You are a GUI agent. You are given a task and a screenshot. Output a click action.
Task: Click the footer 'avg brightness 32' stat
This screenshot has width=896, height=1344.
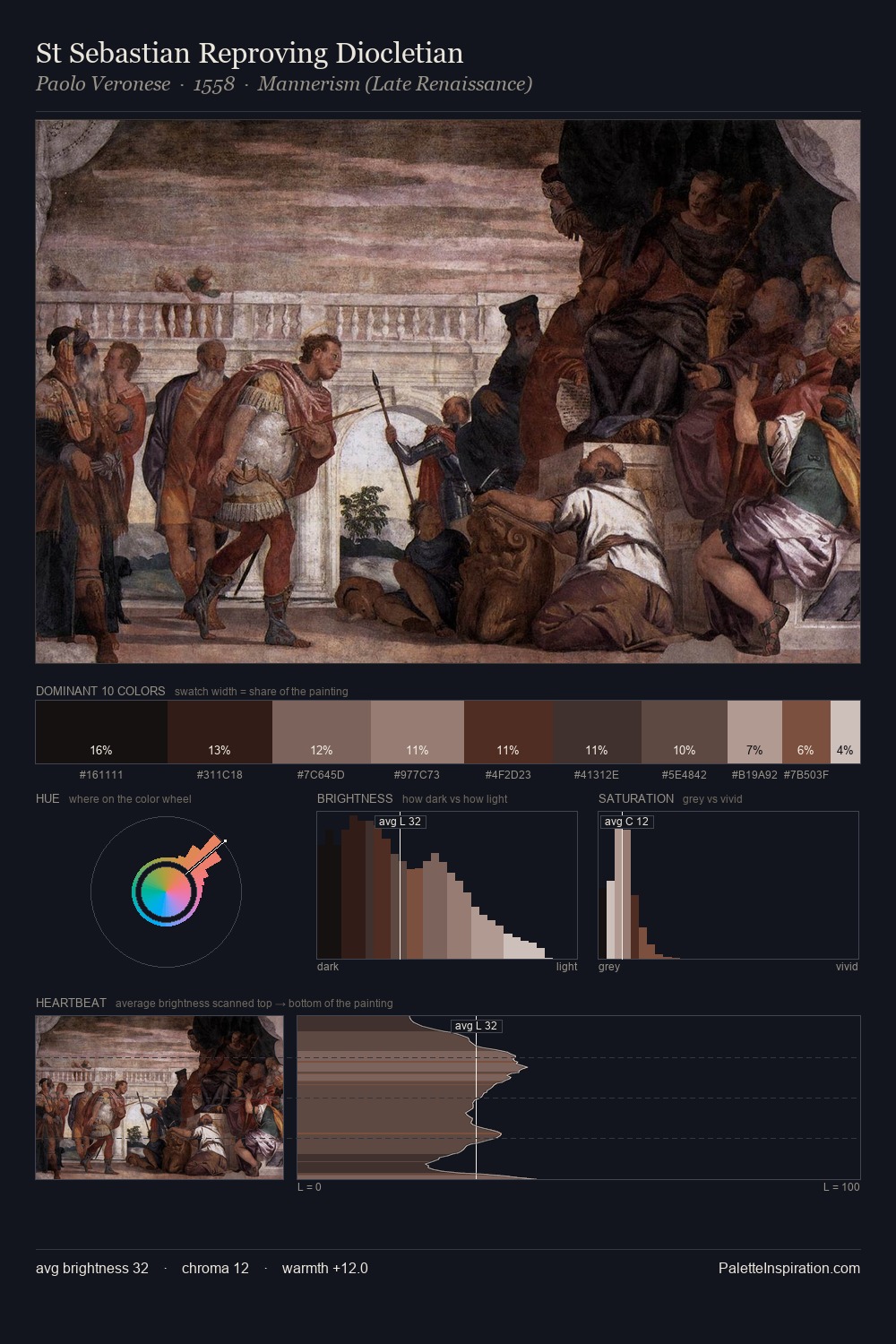92,1268
